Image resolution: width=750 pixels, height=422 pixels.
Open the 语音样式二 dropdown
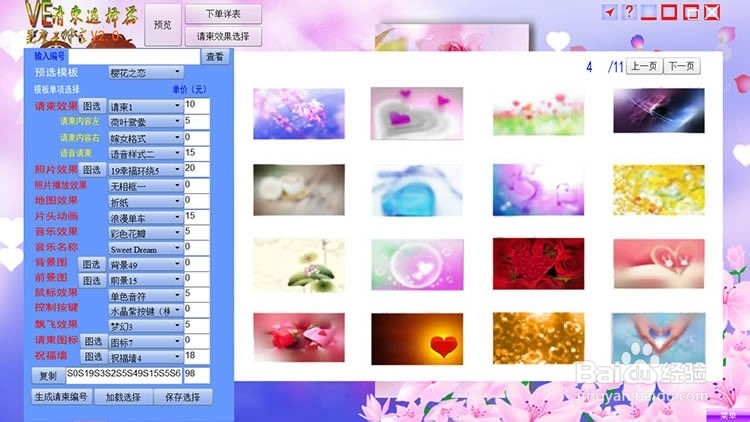(145, 154)
